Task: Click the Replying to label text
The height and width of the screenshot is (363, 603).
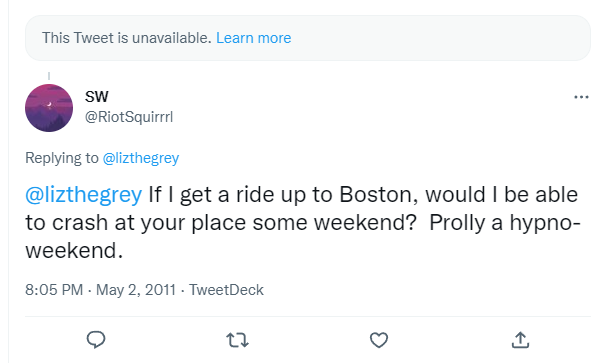Action: (x=62, y=158)
